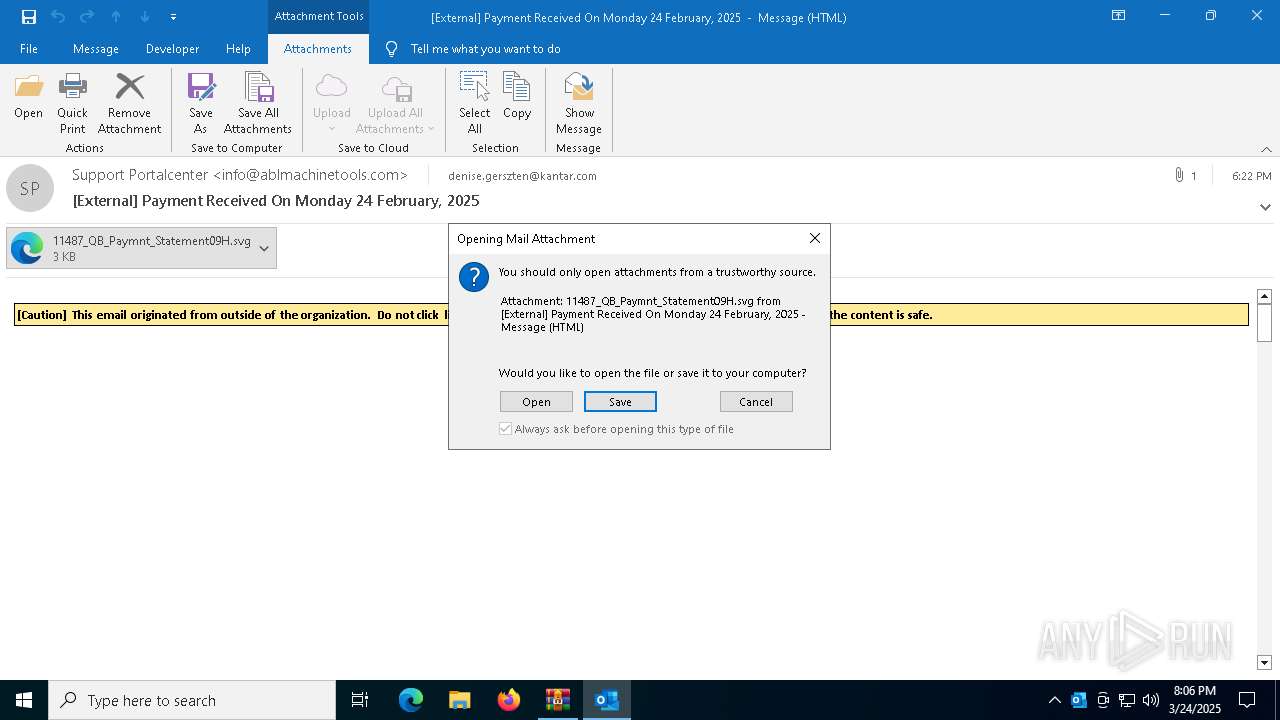1280x720 pixels.
Task: Click the Redo arrow in the title bar
Action: click(x=87, y=17)
